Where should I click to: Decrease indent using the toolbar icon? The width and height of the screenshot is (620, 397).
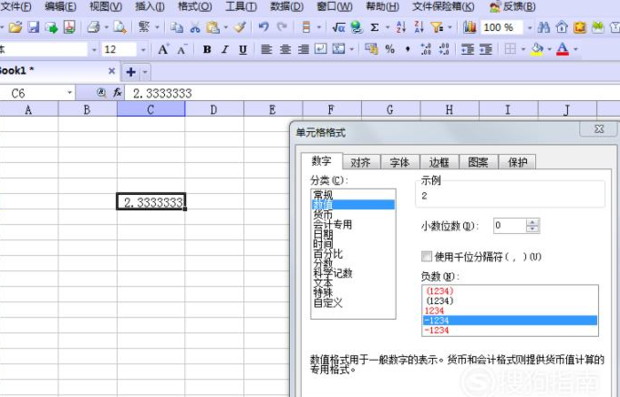pos(468,49)
